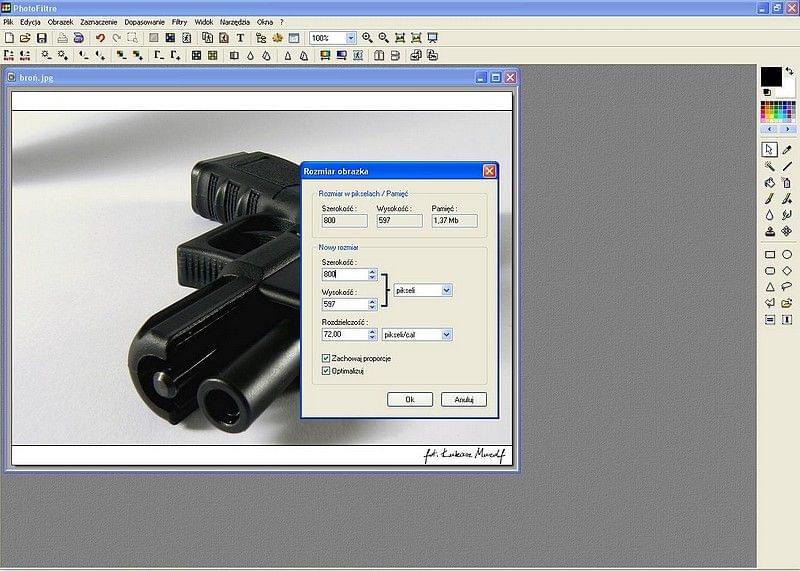
Task: Save the image with the floppy icon
Action: click(42, 38)
